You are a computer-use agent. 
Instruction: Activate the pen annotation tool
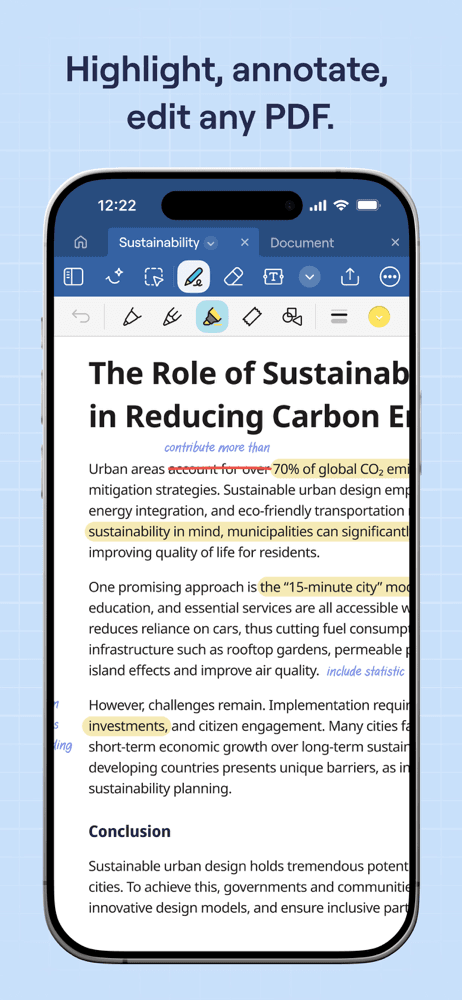tap(193, 277)
